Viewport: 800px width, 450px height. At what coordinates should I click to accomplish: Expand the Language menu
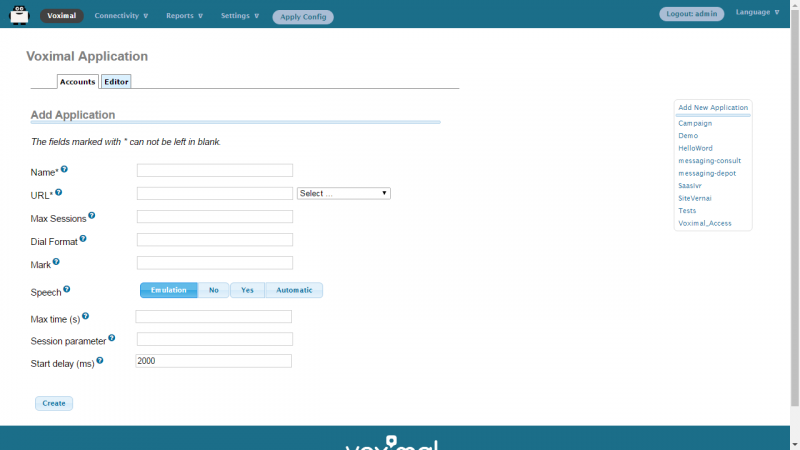[757, 12]
